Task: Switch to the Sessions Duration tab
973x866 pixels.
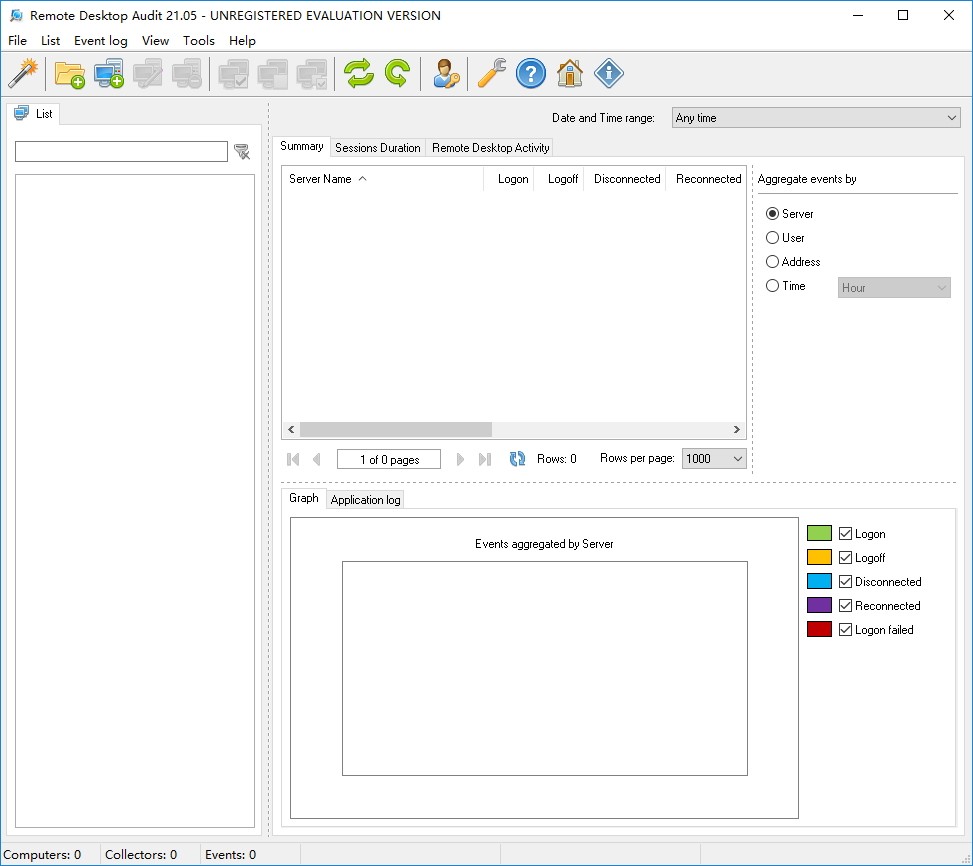Action: coord(377,148)
